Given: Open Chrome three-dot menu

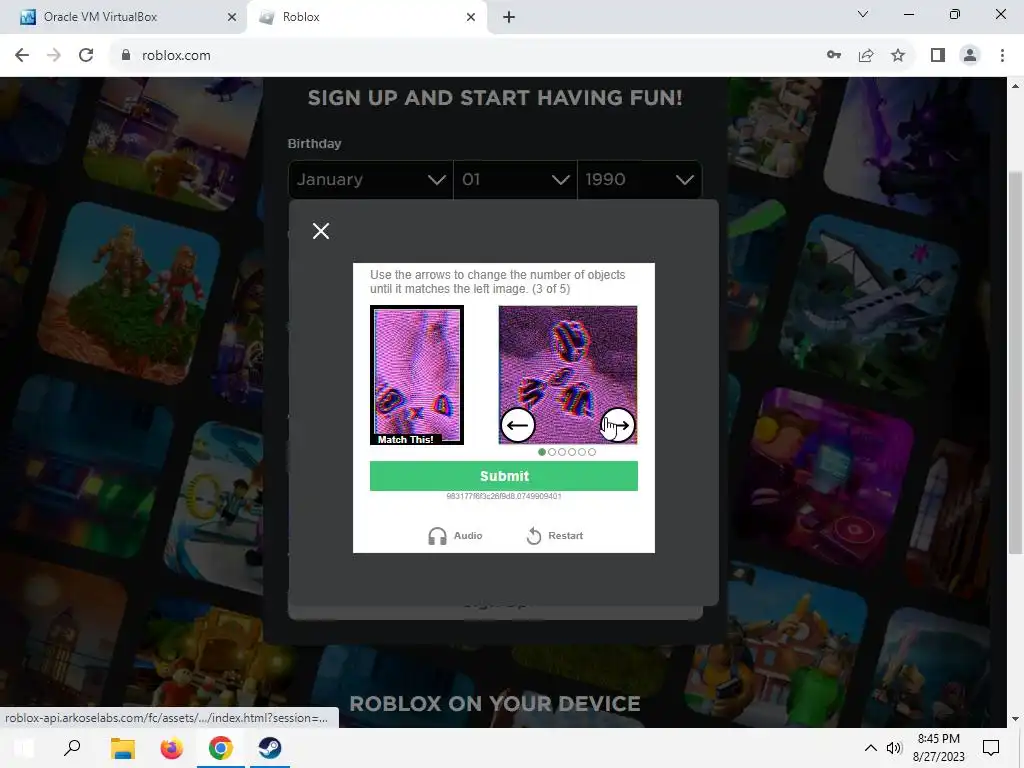Looking at the screenshot, I should [1002, 55].
